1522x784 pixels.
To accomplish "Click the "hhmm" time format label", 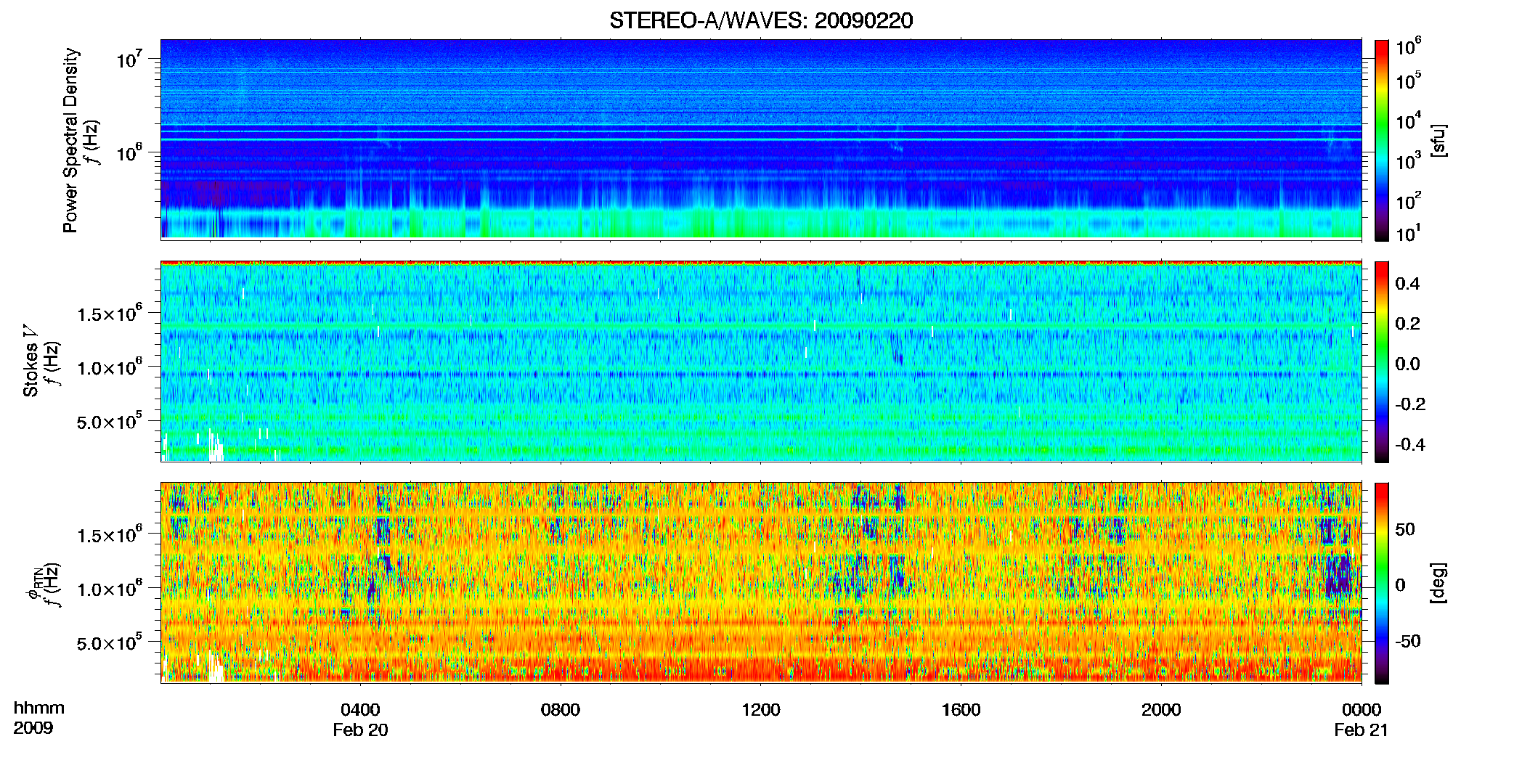I will 39,709.
